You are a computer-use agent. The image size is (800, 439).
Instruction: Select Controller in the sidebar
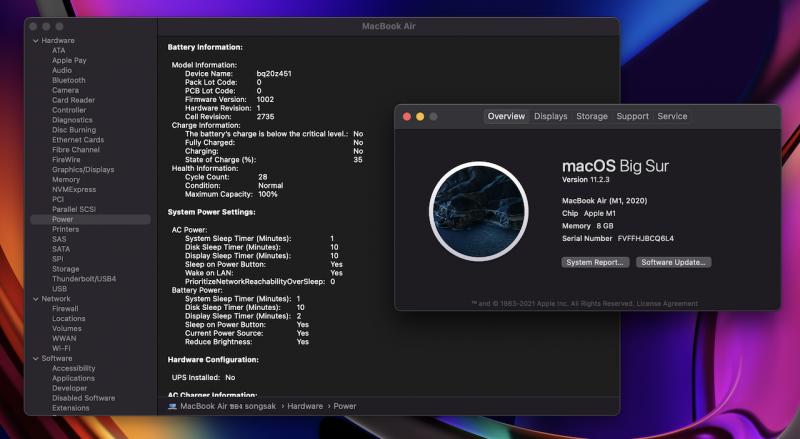pos(69,110)
